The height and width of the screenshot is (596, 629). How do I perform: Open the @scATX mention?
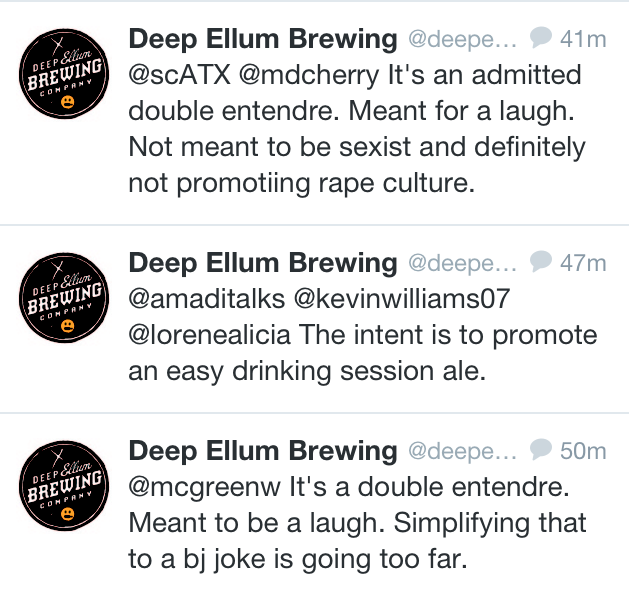179,75
